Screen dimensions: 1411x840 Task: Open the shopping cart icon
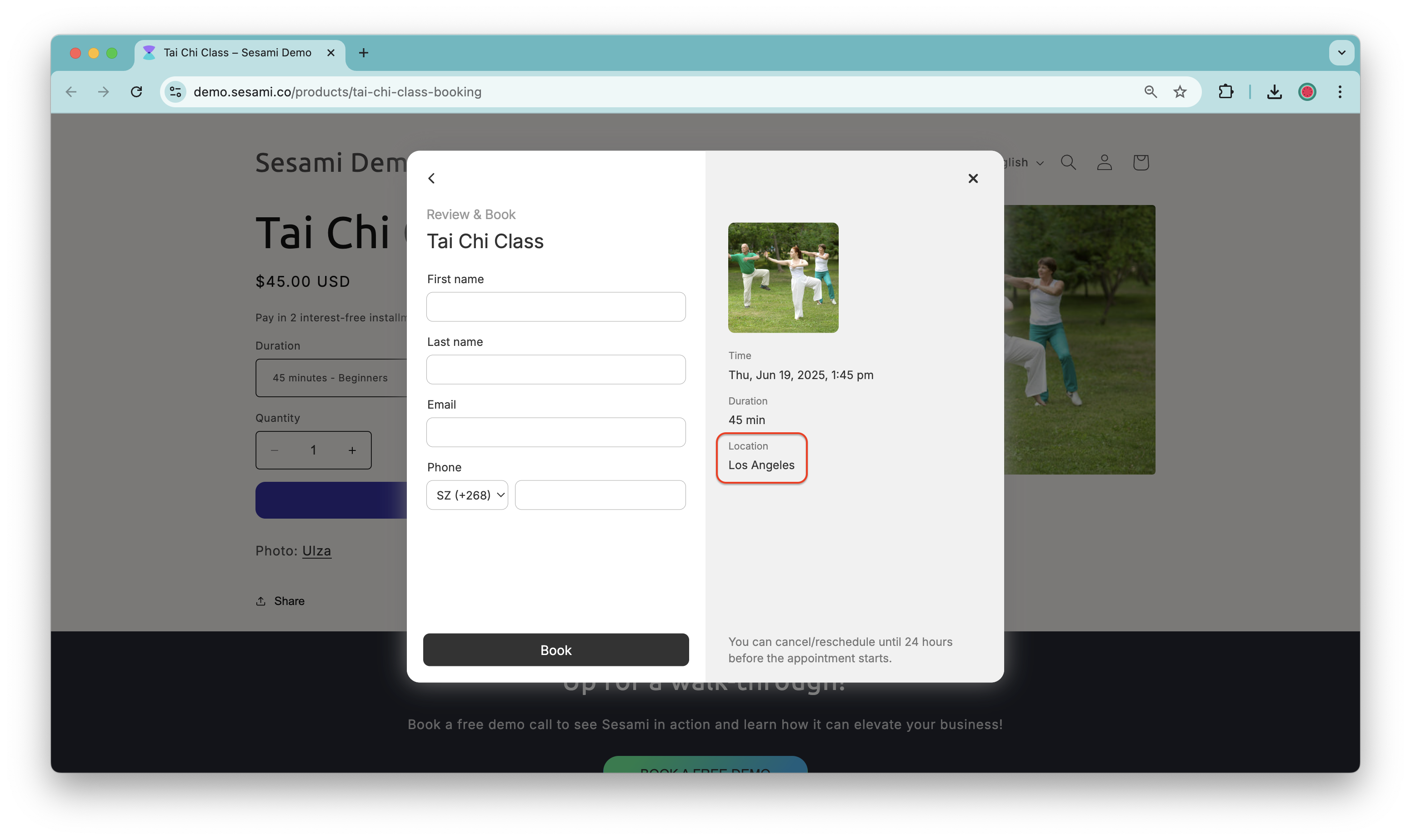tap(1141, 162)
